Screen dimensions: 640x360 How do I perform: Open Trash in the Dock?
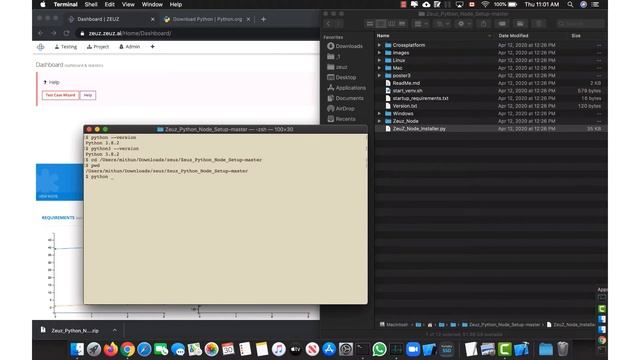[562, 349]
